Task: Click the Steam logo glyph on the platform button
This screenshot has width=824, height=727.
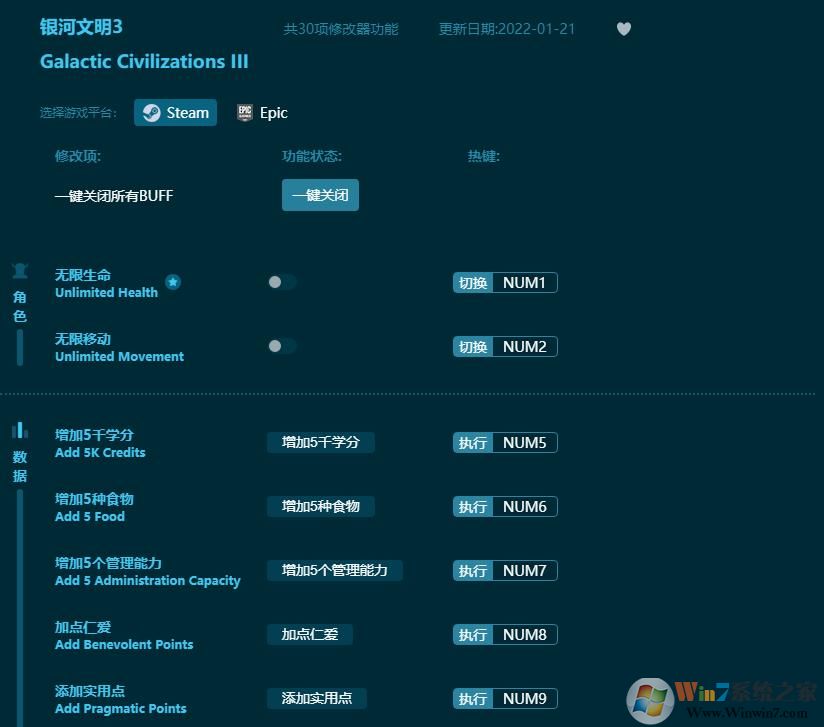Action: point(152,112)
